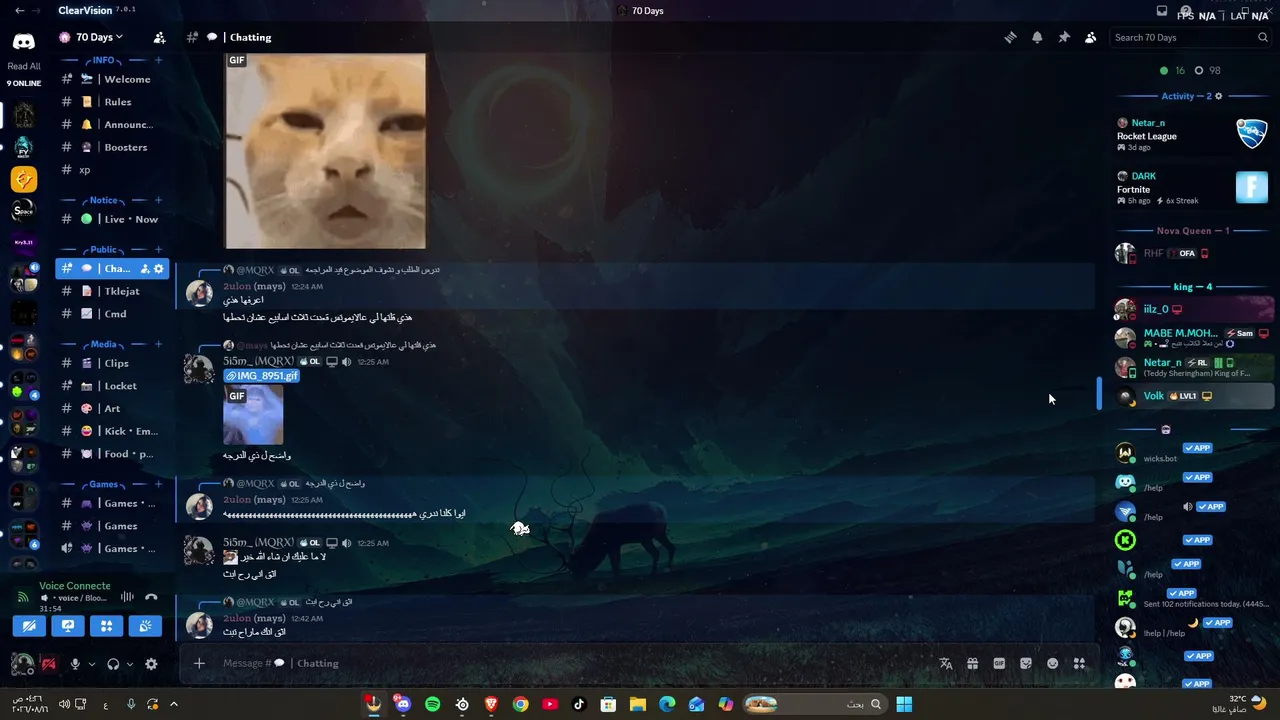Open weather widget showing 32°C

pos(1241,704)
